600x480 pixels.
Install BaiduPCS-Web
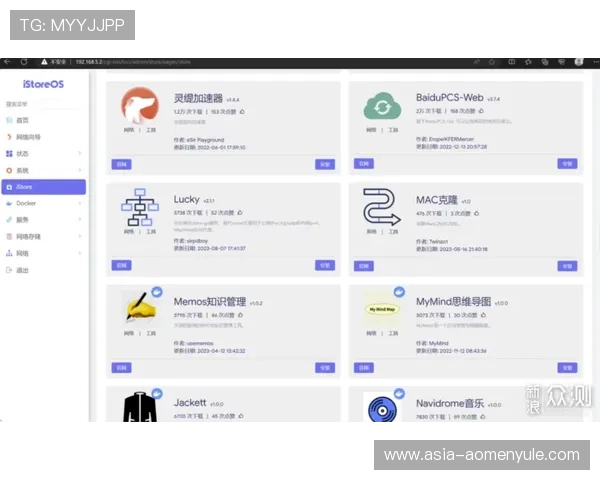click(567, 164)
